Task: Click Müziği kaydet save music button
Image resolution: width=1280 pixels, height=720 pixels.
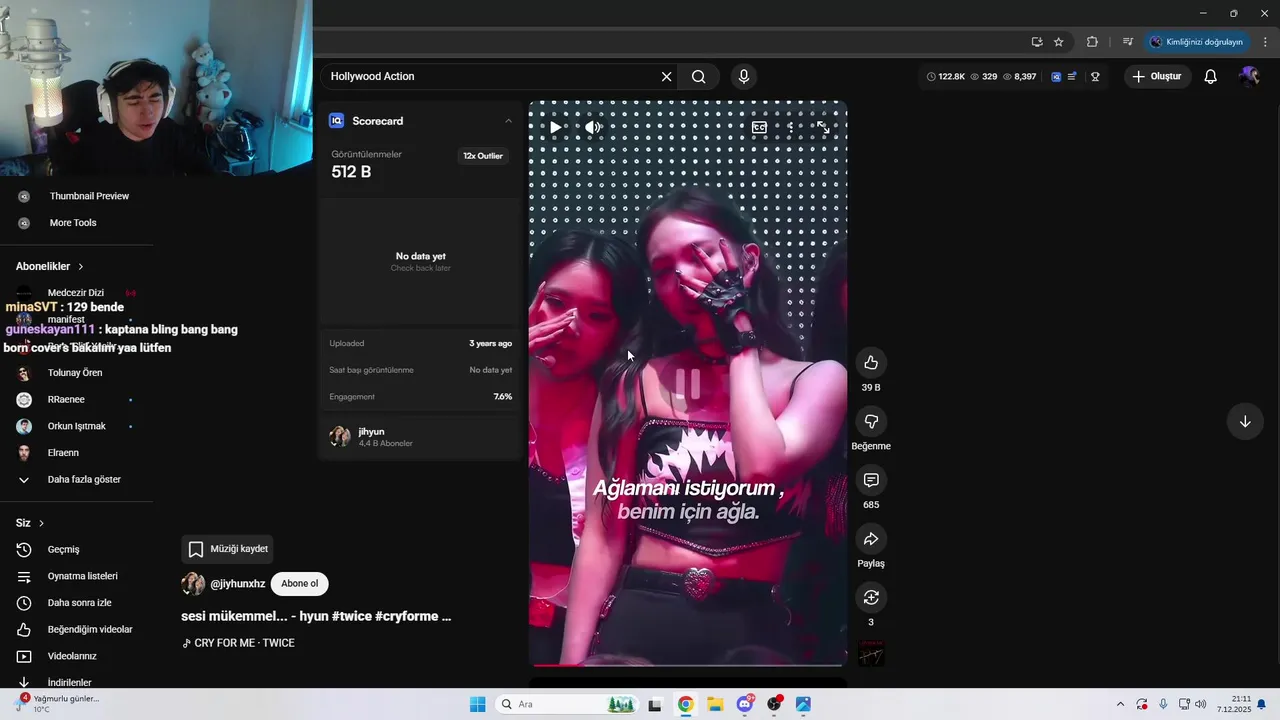Action: [227, 549]
